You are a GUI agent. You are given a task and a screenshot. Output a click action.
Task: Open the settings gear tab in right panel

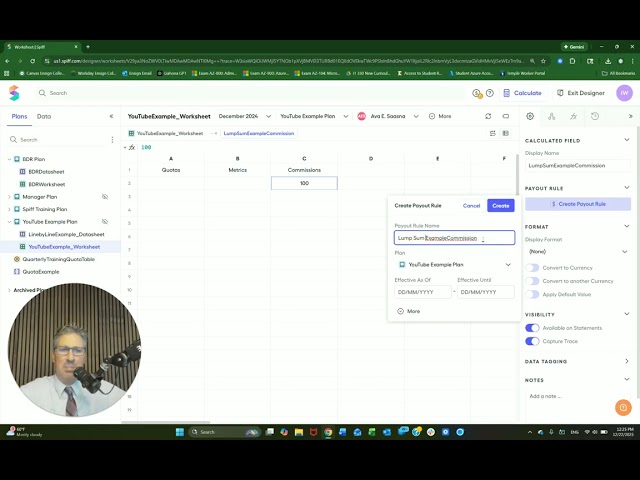tap(530, 116)
